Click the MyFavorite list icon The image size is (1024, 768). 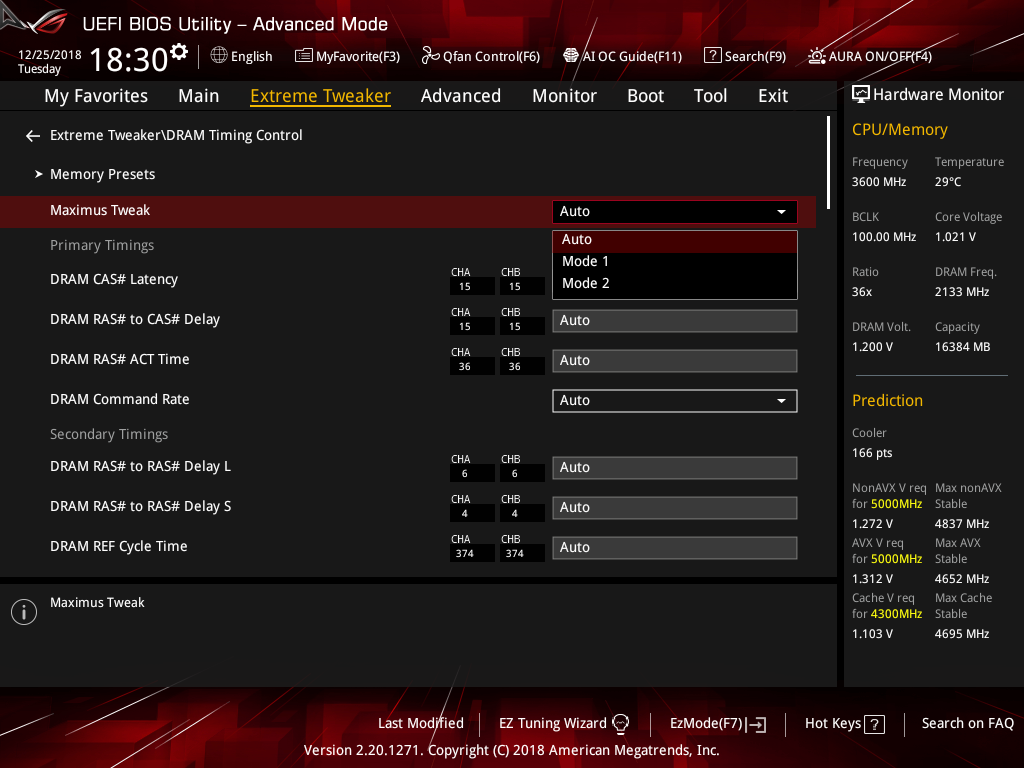point(303,56)
